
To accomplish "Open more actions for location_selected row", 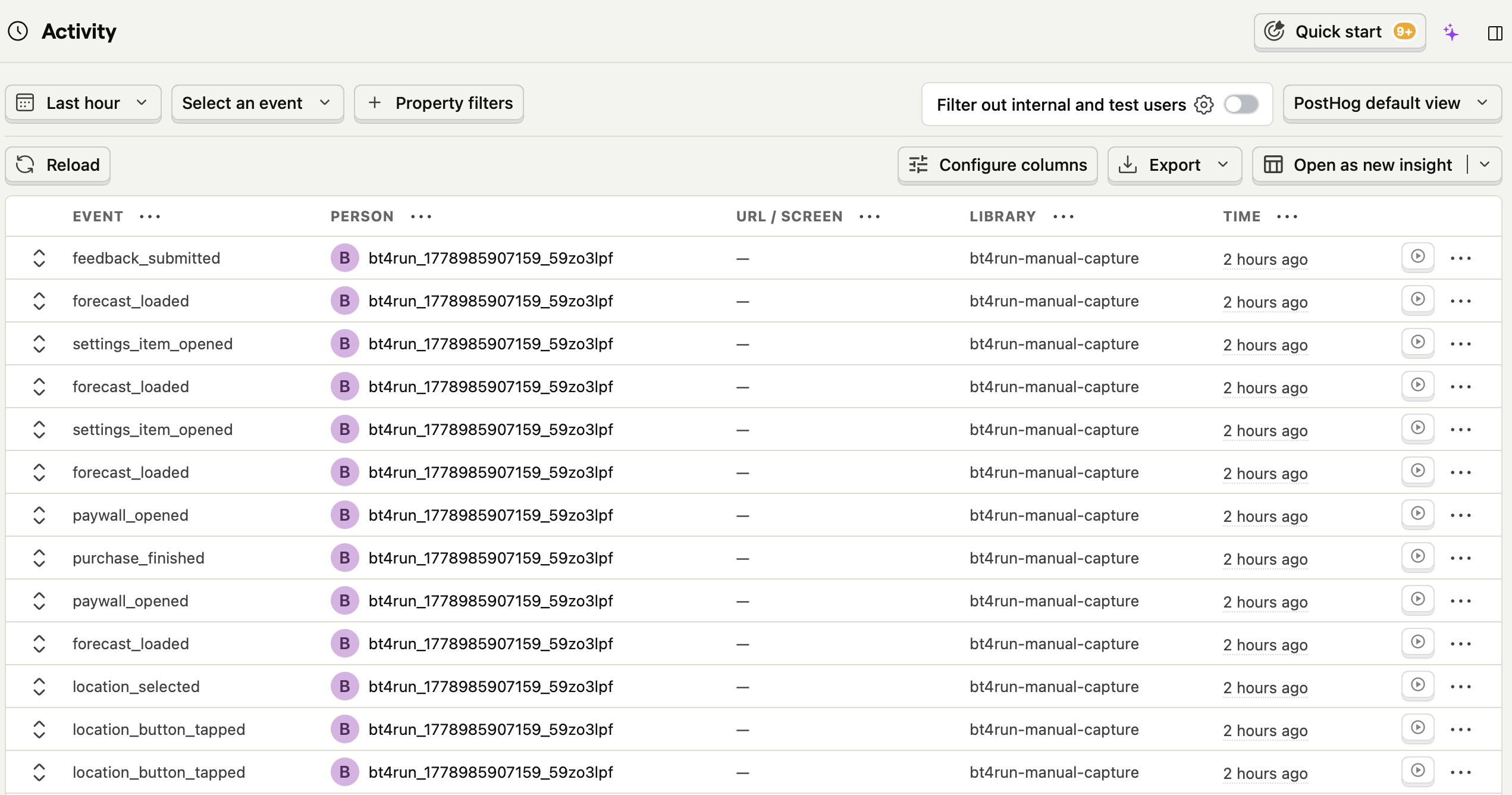I will 1461,687.
